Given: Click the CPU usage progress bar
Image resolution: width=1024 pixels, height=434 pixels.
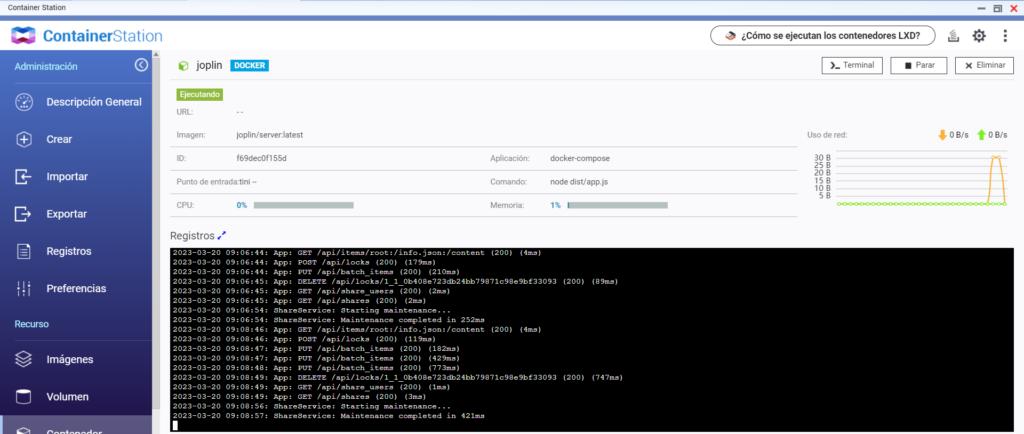Looking at the screenshot, I should [303, 205].
